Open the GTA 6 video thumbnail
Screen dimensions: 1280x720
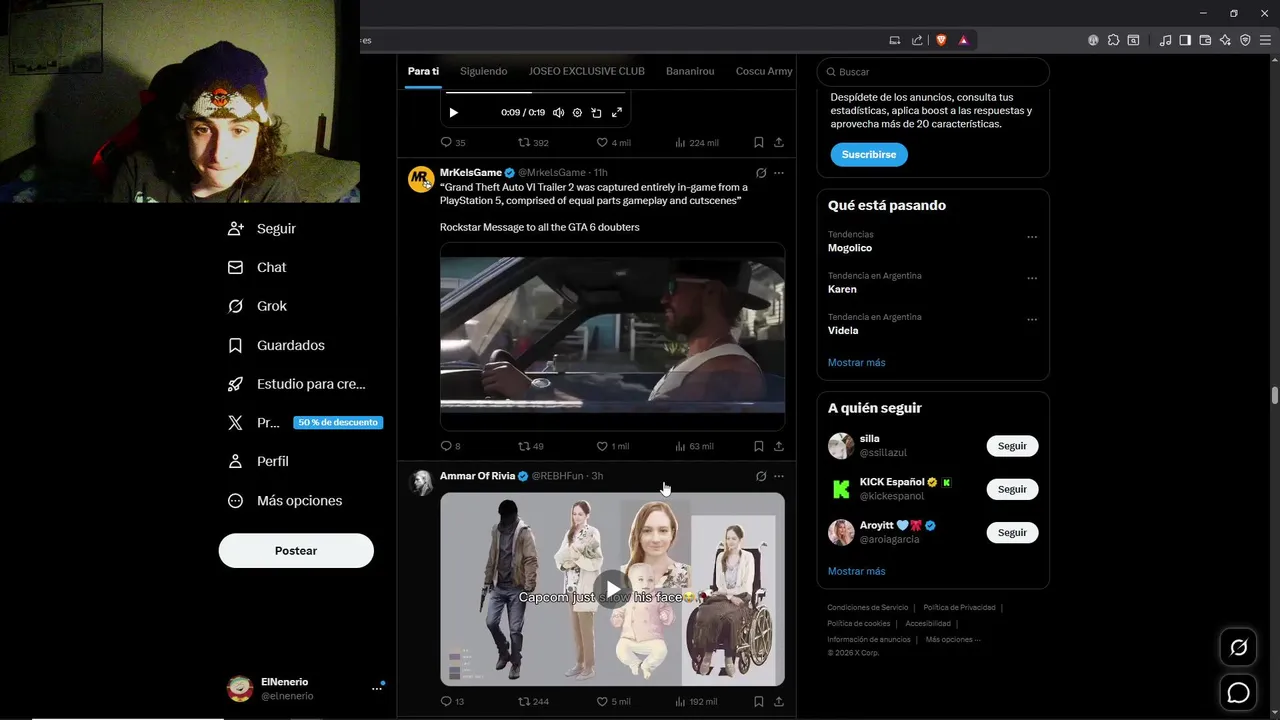(612, 336)
